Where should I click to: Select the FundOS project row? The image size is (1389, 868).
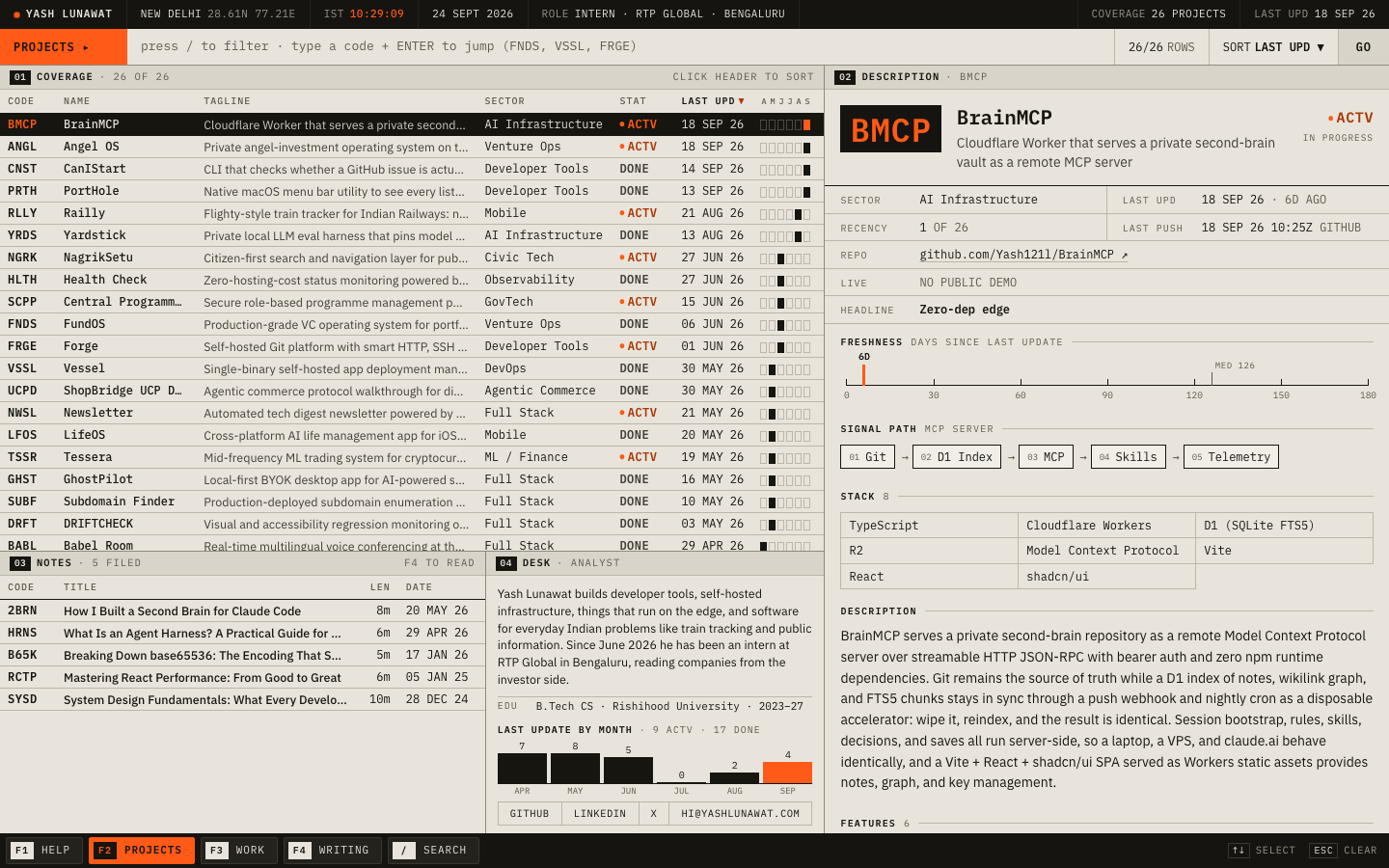(x=412, y=324)
